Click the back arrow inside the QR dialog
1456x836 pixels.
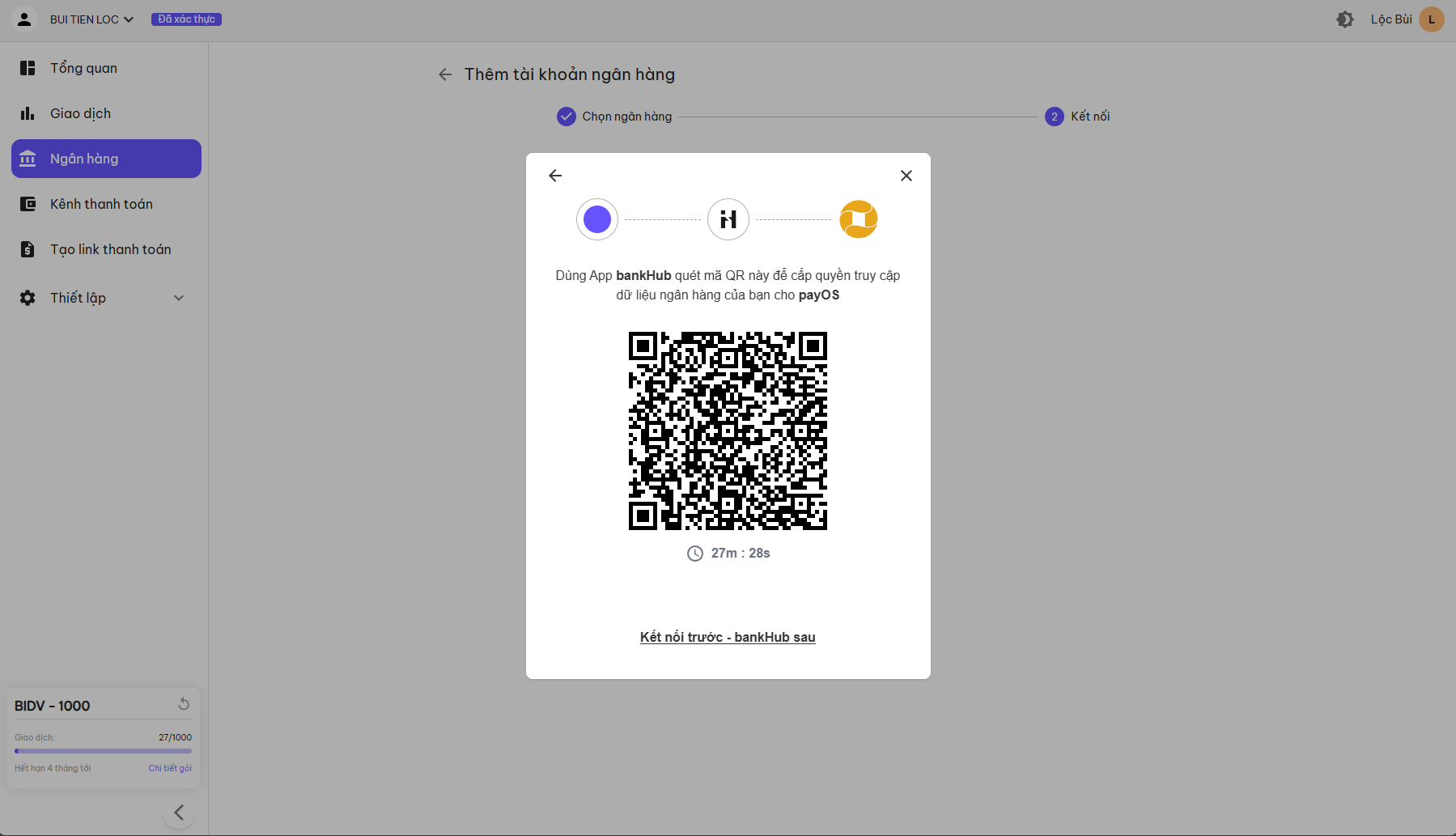point(555,176)
